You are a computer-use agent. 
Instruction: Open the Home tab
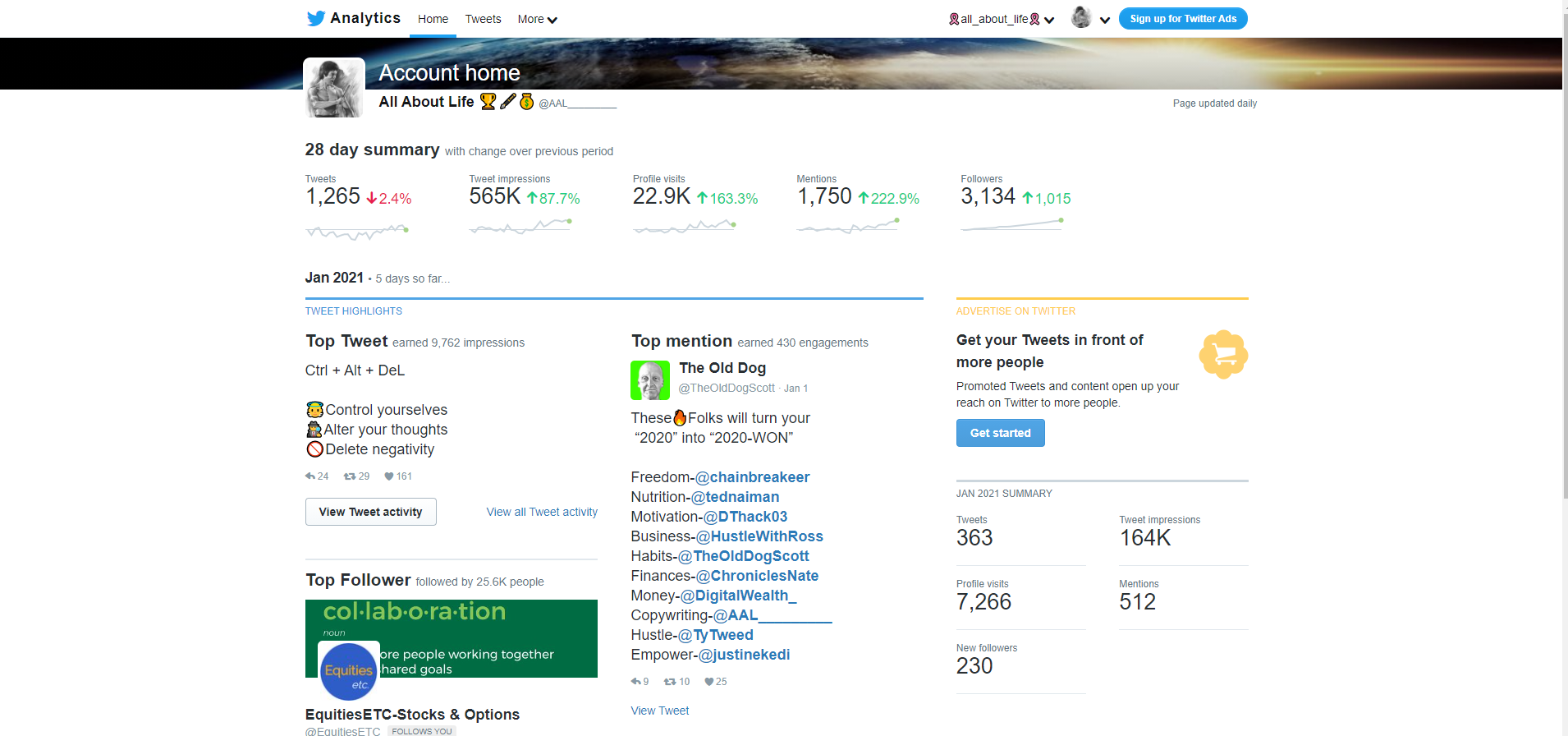433,19
